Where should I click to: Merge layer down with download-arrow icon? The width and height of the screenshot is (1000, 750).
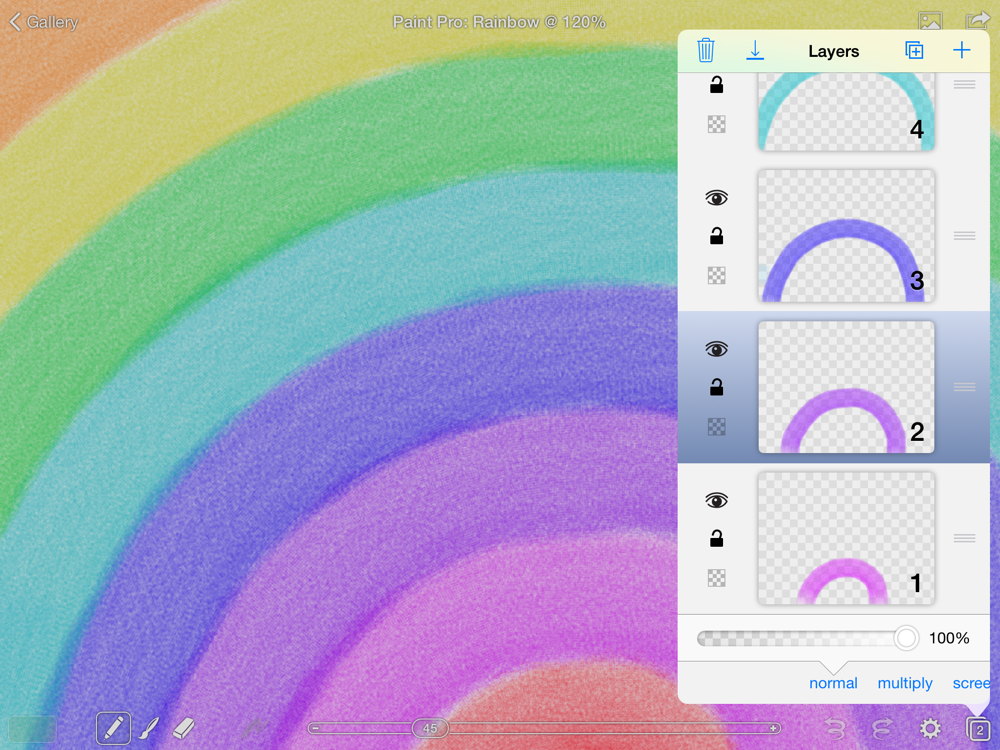pos(755,50)
